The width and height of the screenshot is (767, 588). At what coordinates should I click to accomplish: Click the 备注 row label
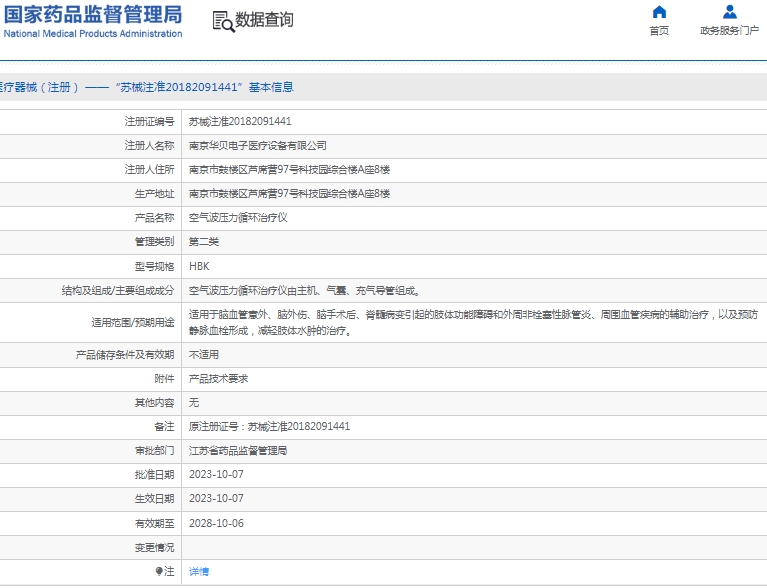pyautogui.click(x=164, y=427)
